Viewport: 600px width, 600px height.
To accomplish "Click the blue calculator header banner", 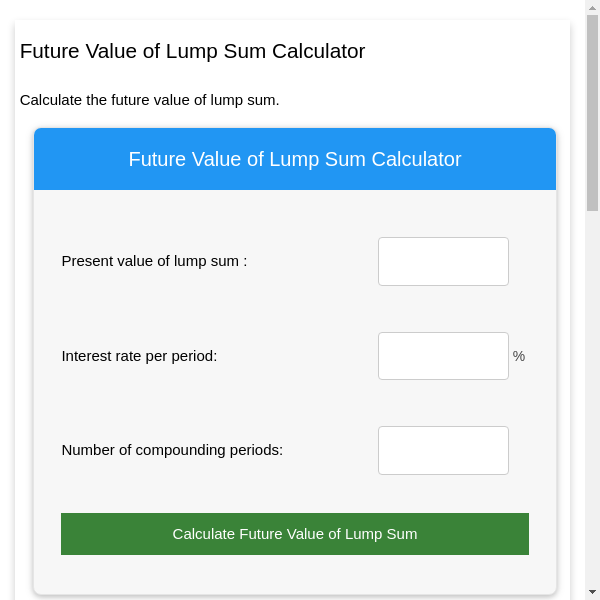I will point(295,159).
